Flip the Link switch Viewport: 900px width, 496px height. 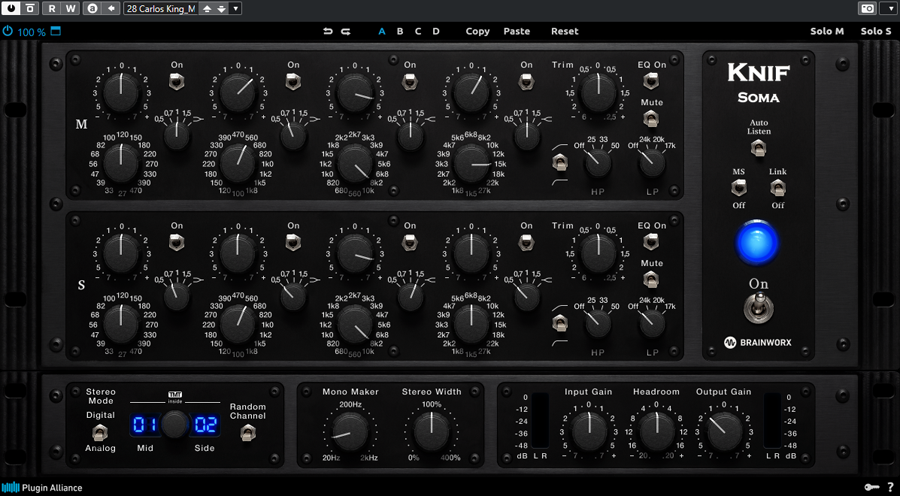click(x=778, y=187)
